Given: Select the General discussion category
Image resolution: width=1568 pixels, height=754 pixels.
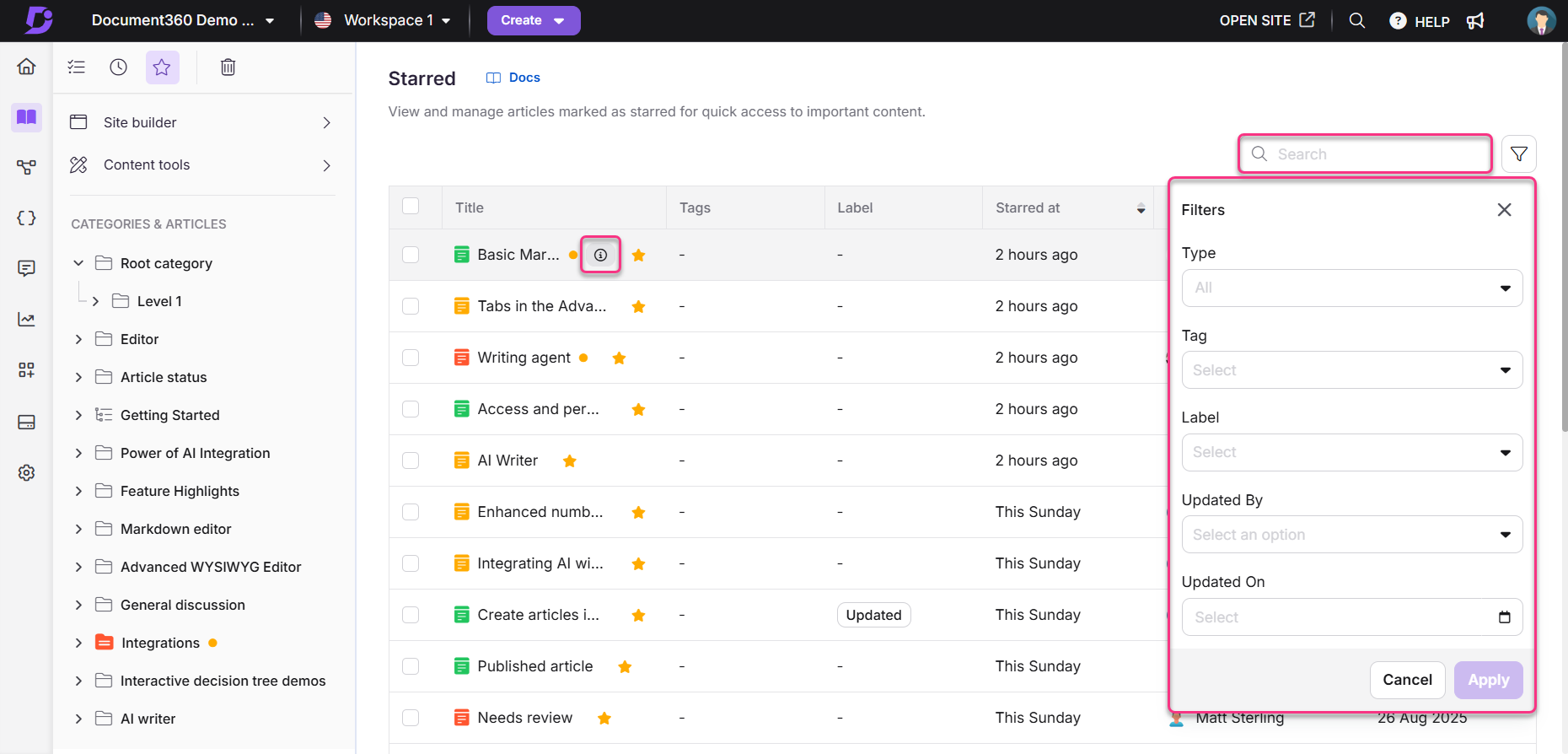Looking at the screenshot, I should pos(182,605).
